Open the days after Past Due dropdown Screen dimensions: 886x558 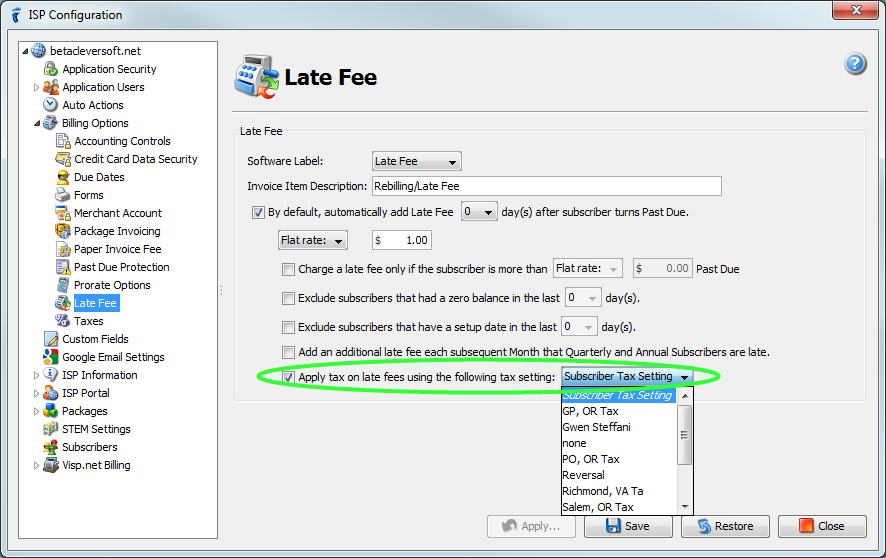[x=479, y=212]
